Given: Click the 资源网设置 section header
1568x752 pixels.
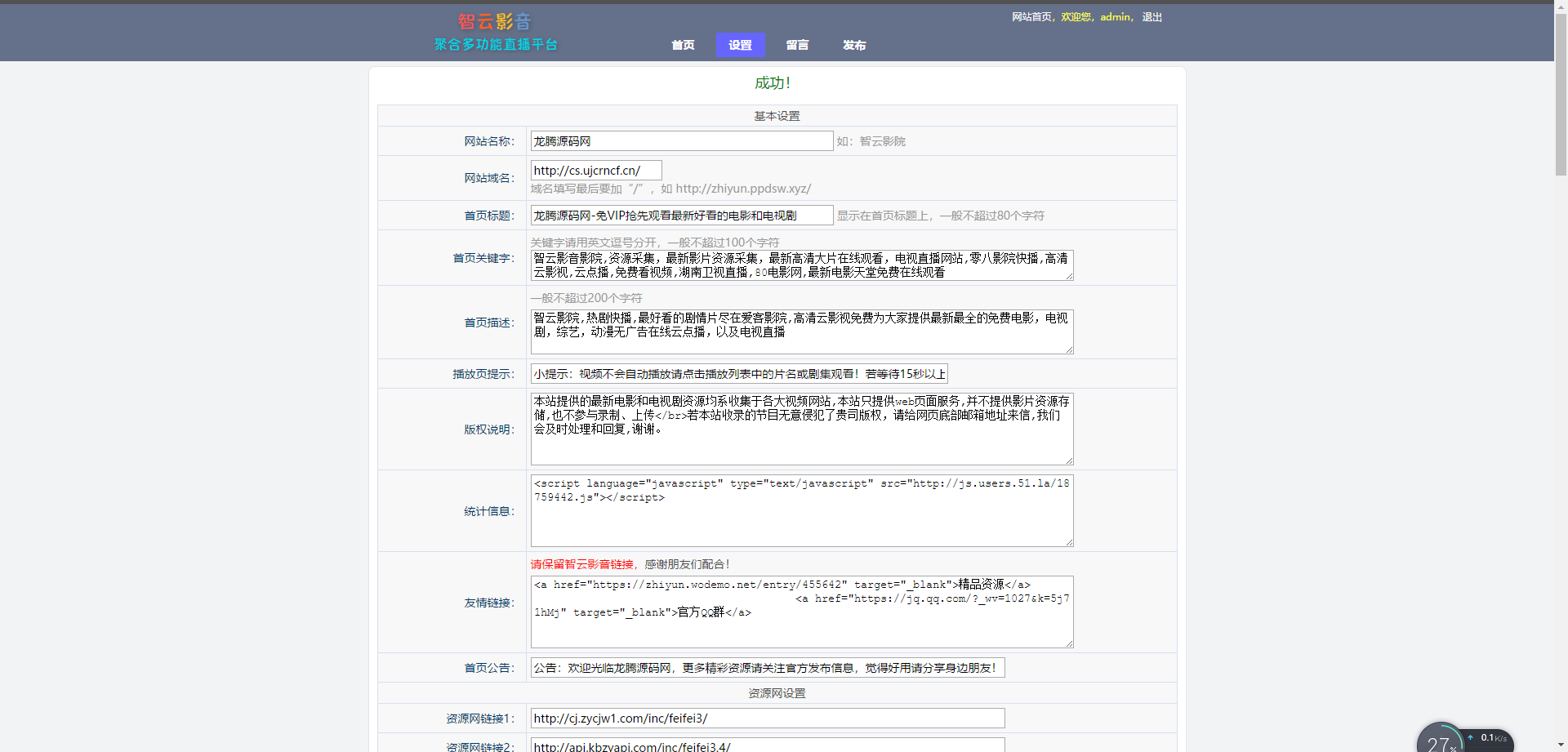Looking at the screenshot, I should pyautogui.click(x=777, y=693).
